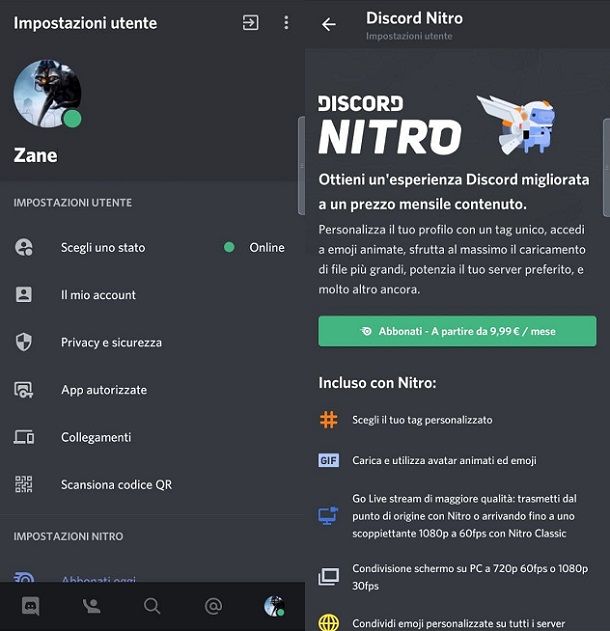Tap the logout icon in header

[250, 23]
